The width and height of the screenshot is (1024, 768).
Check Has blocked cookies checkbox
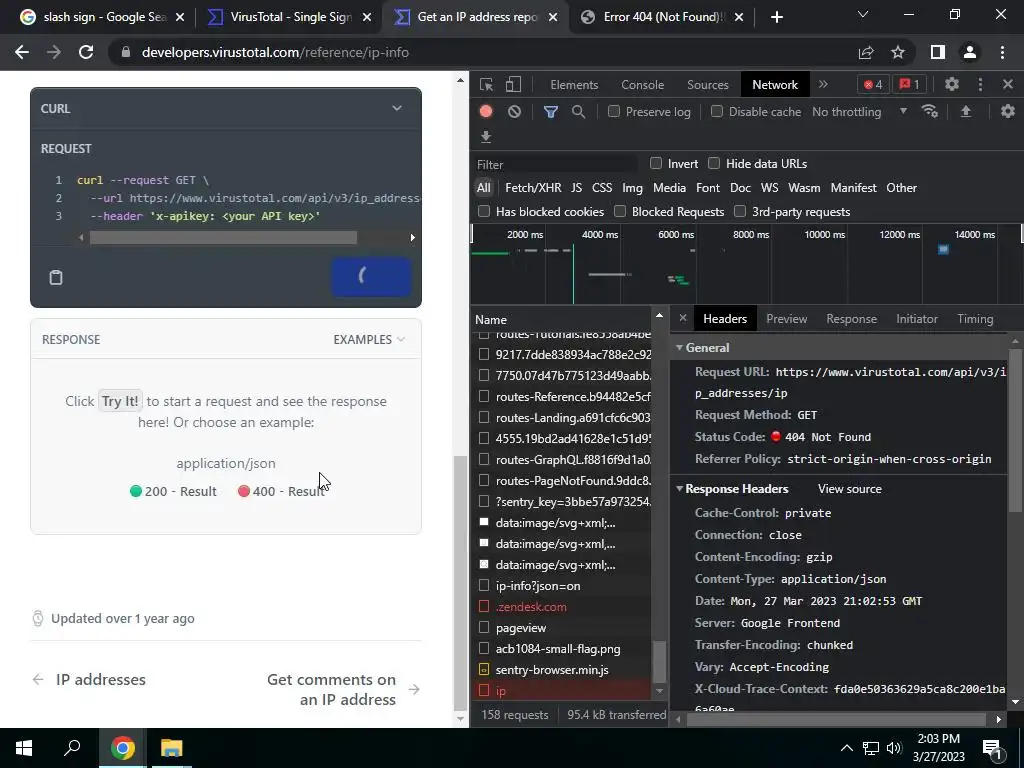click(x=484, y=211)
